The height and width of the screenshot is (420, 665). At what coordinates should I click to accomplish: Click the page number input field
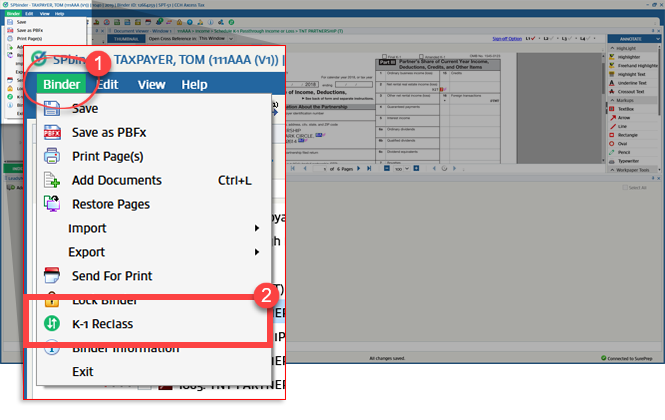pos(320,169)
